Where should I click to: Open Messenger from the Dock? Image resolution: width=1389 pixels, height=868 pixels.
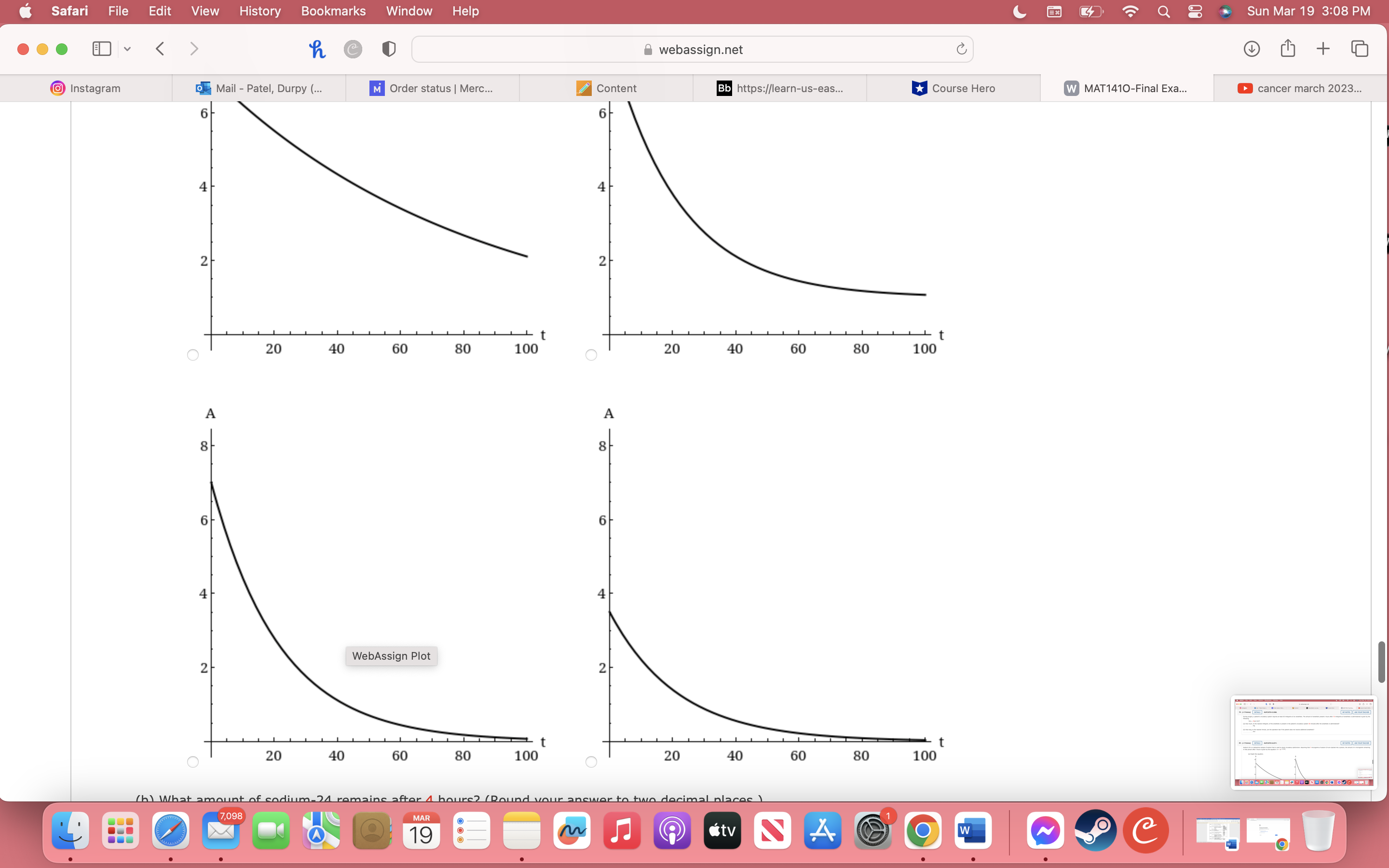1045,831
